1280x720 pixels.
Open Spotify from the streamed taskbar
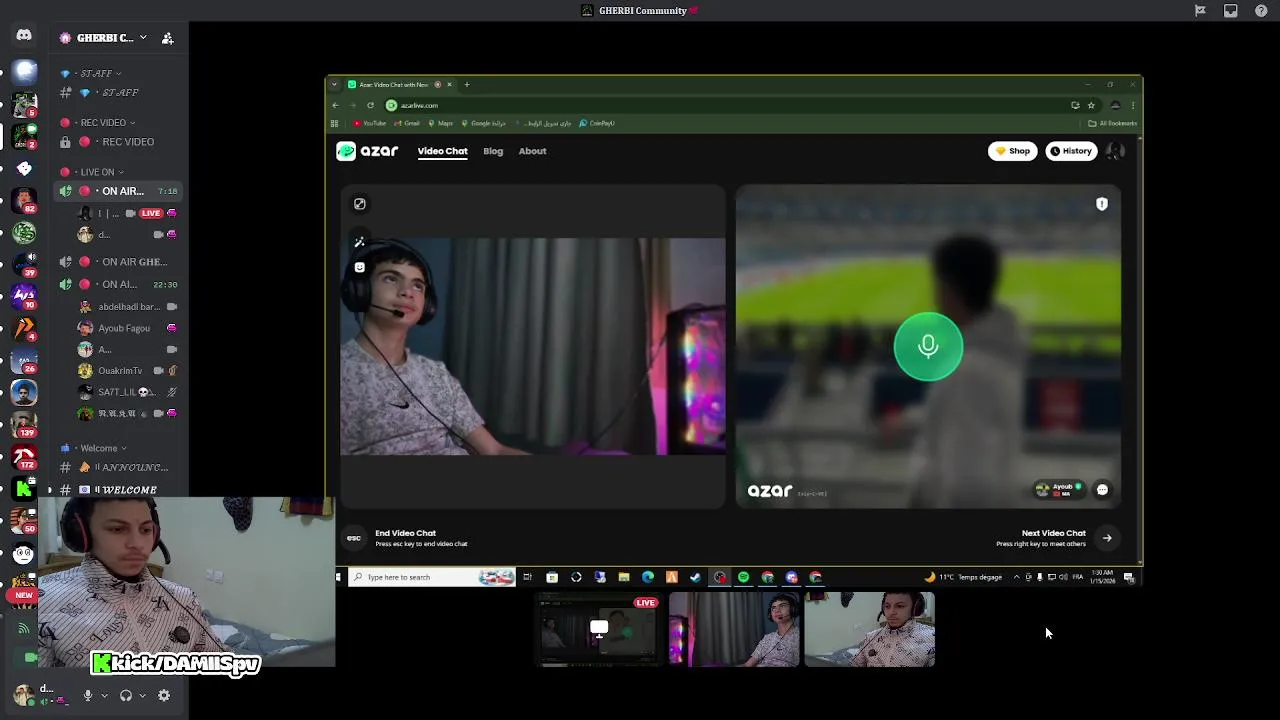tap(743, 577)
